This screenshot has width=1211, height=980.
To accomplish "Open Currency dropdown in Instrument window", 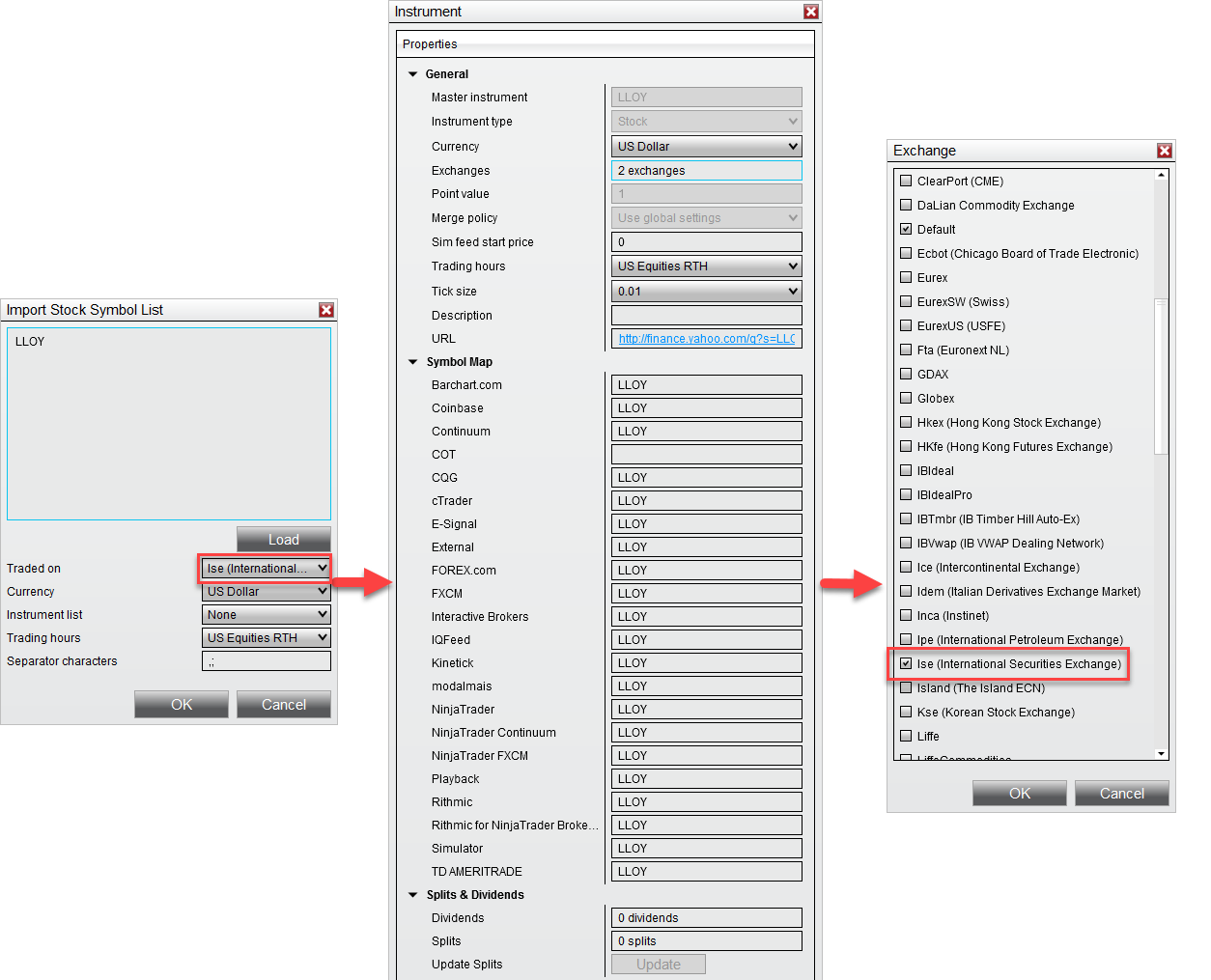I will tap(707, 147).
